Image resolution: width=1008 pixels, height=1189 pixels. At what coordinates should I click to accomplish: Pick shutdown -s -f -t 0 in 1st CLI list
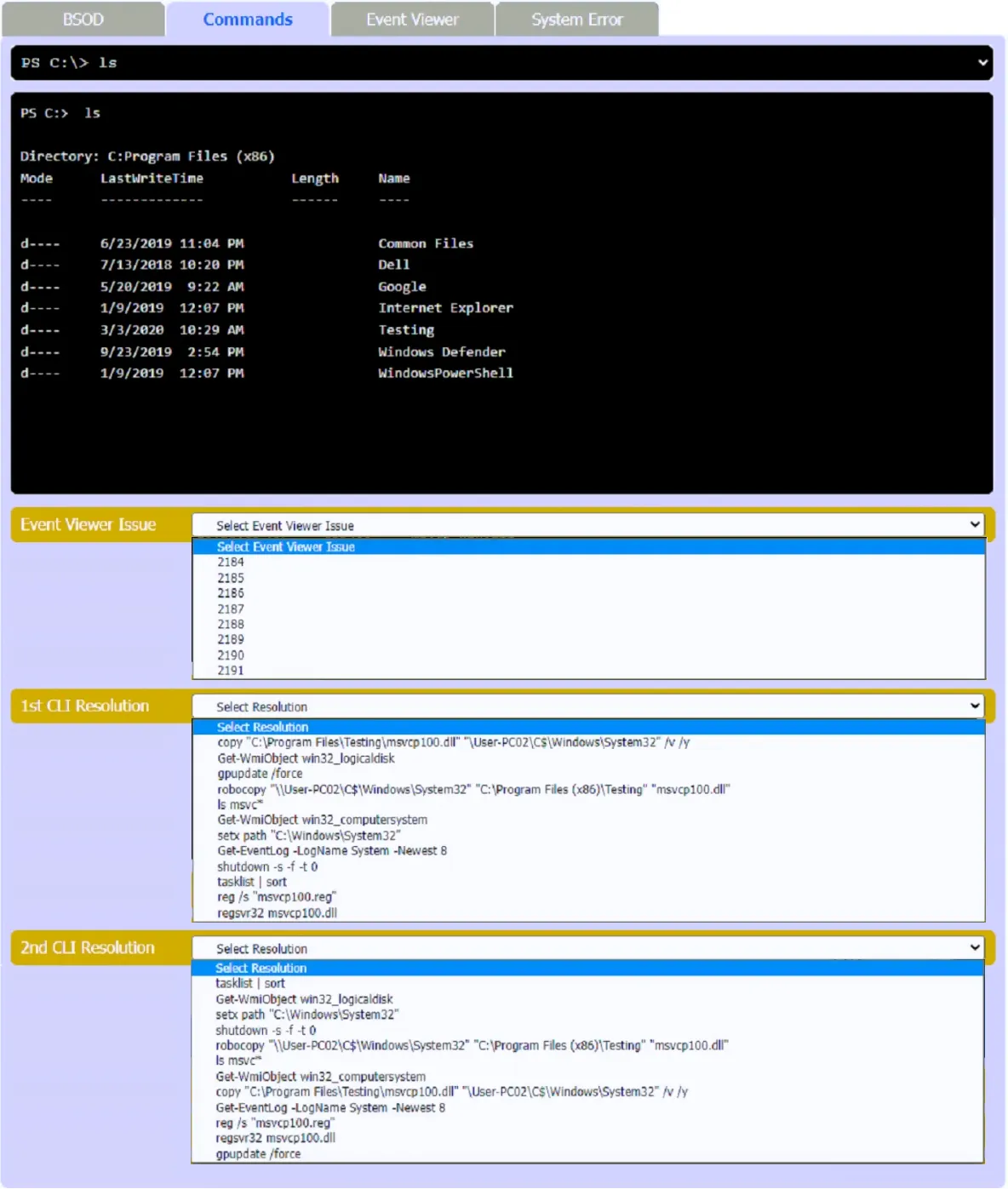click(588, 866)
